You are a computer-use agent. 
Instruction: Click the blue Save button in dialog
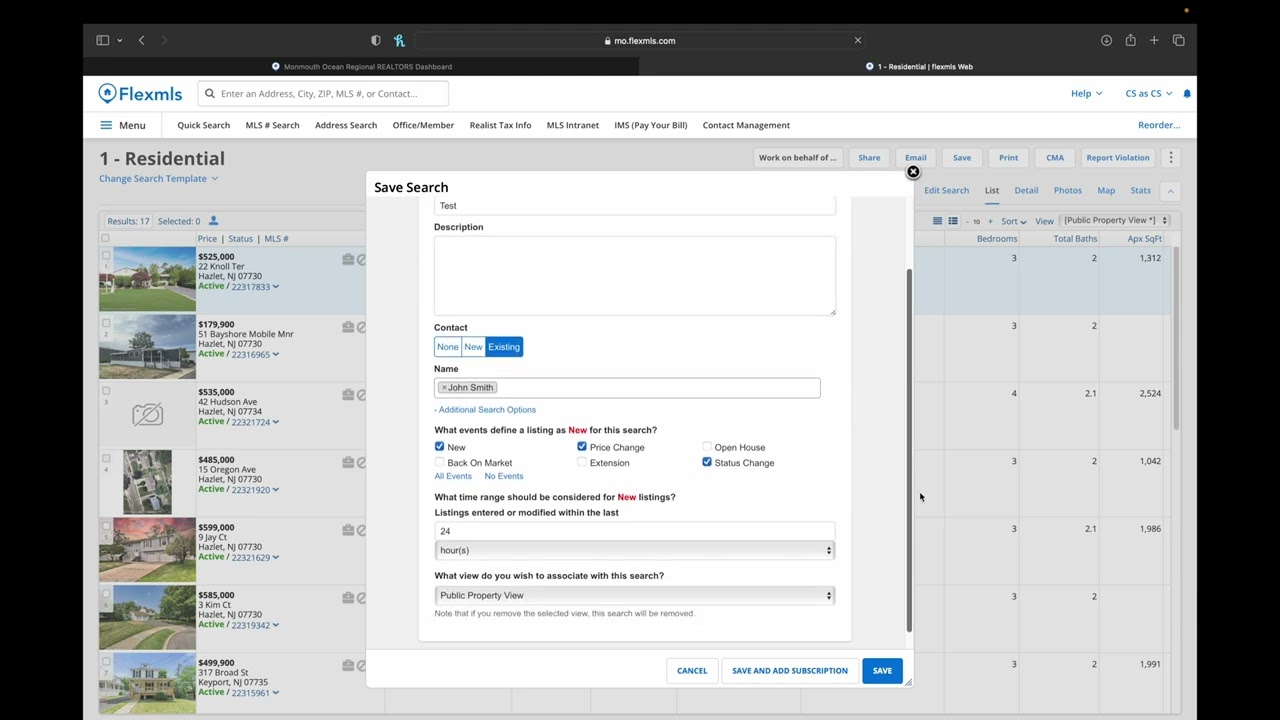pos(882,671)
